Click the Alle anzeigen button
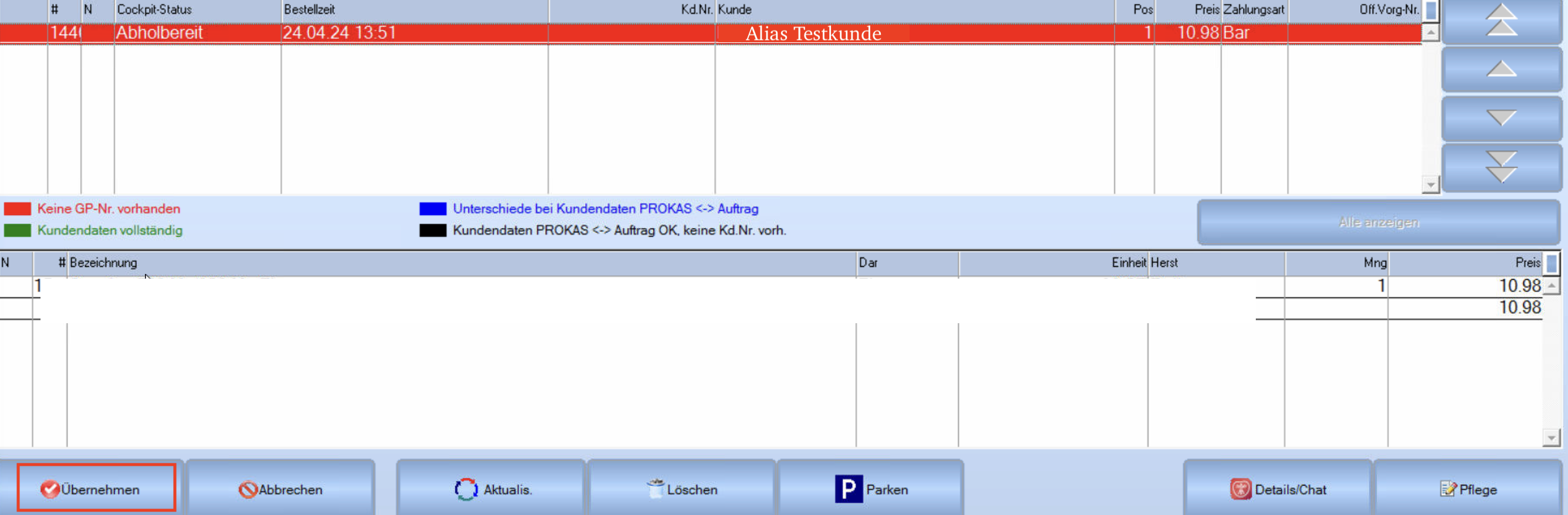The width and height of the screenshot is (1568, 515). coord(1378,222)
